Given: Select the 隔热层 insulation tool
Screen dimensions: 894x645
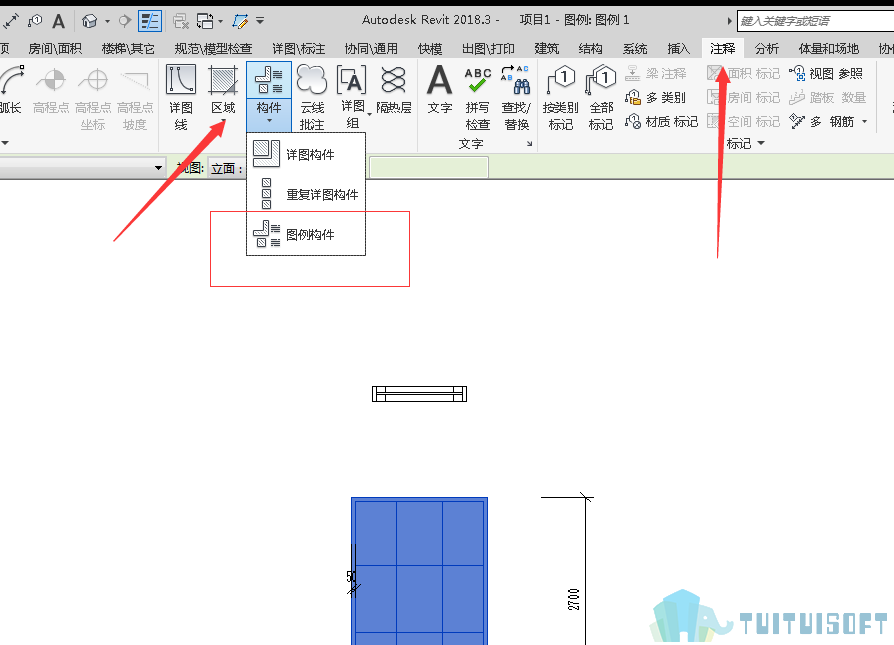Looking at the screenshot, I should coord(393,90).
